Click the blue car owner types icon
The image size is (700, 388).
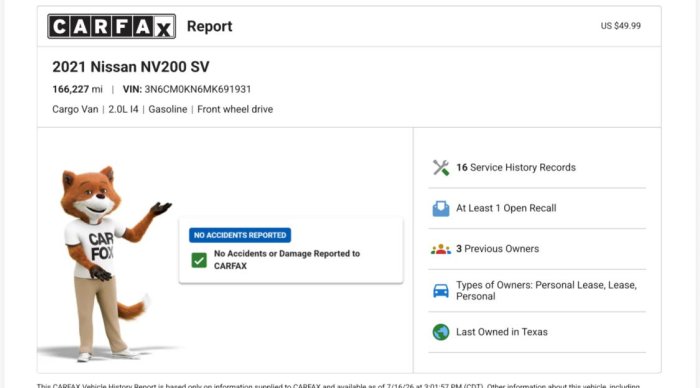[x=441, y=291]
